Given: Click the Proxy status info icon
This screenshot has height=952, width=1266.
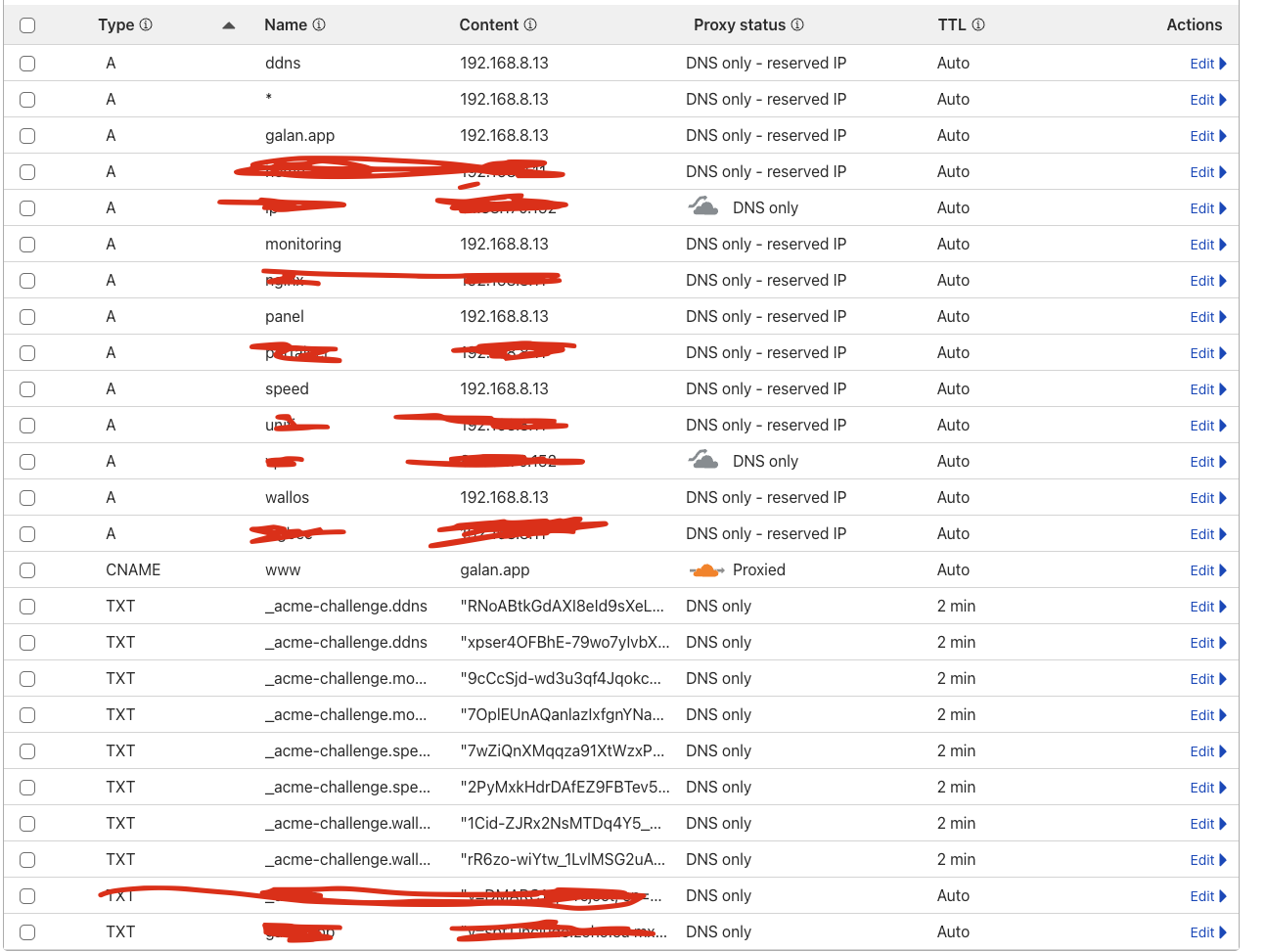Looking at the screenshot, I should tap(797, 24).
